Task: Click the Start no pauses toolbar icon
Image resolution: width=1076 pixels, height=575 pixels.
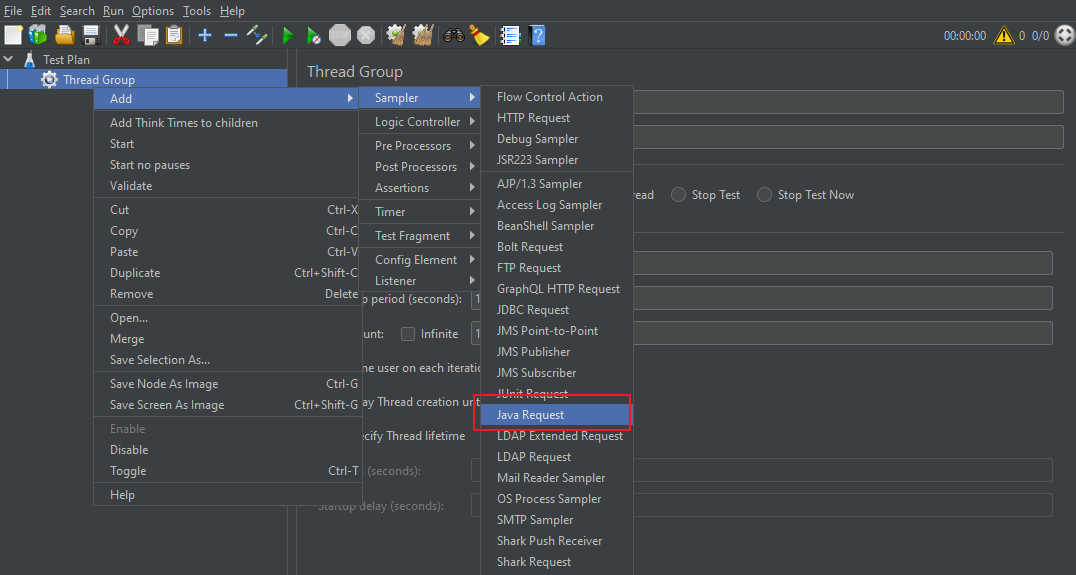Action: click(x=314, y=35)
